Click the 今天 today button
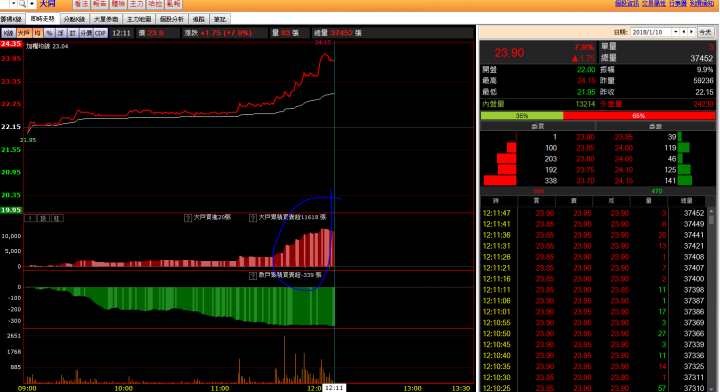Viewport: 720px width, 392px height. 705,32
